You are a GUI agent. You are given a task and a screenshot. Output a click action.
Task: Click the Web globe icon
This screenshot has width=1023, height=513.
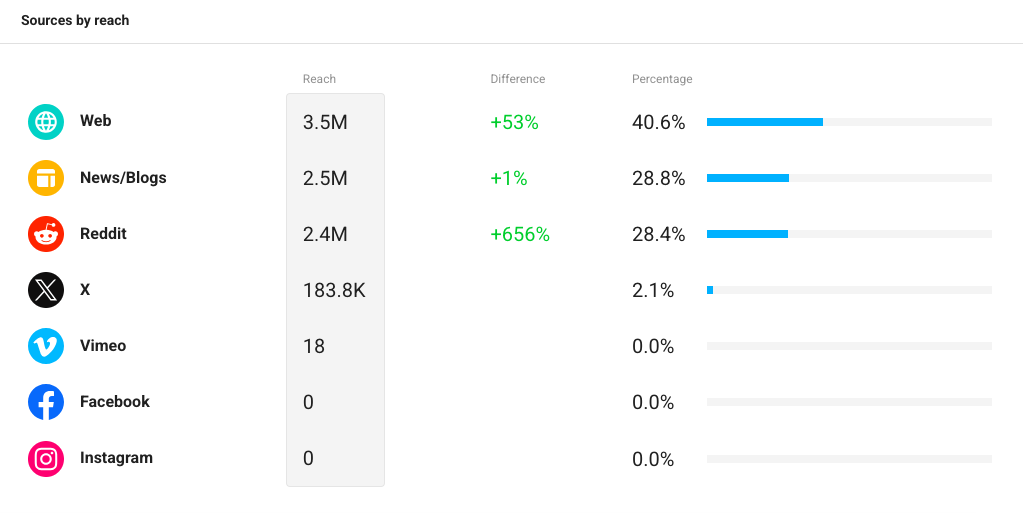pyautogui.click(x=46, y=122)
